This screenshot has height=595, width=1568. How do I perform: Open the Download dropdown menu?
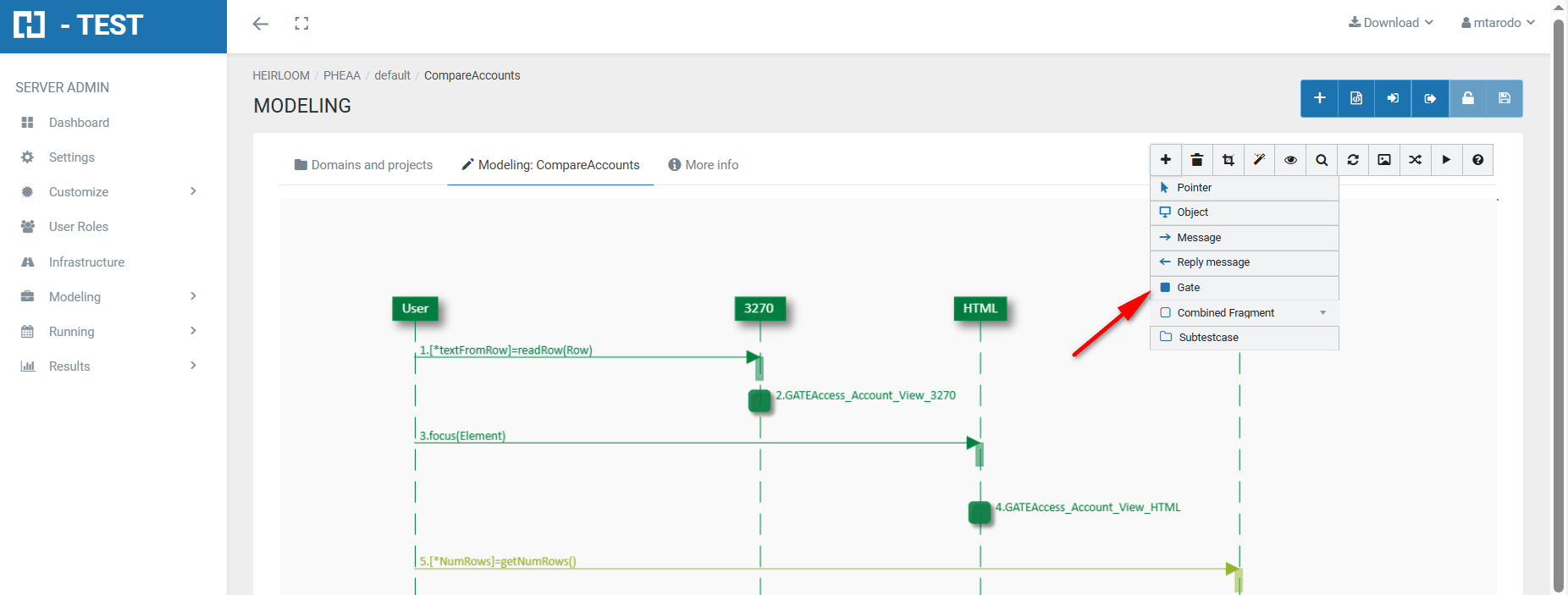(1390, 23)
